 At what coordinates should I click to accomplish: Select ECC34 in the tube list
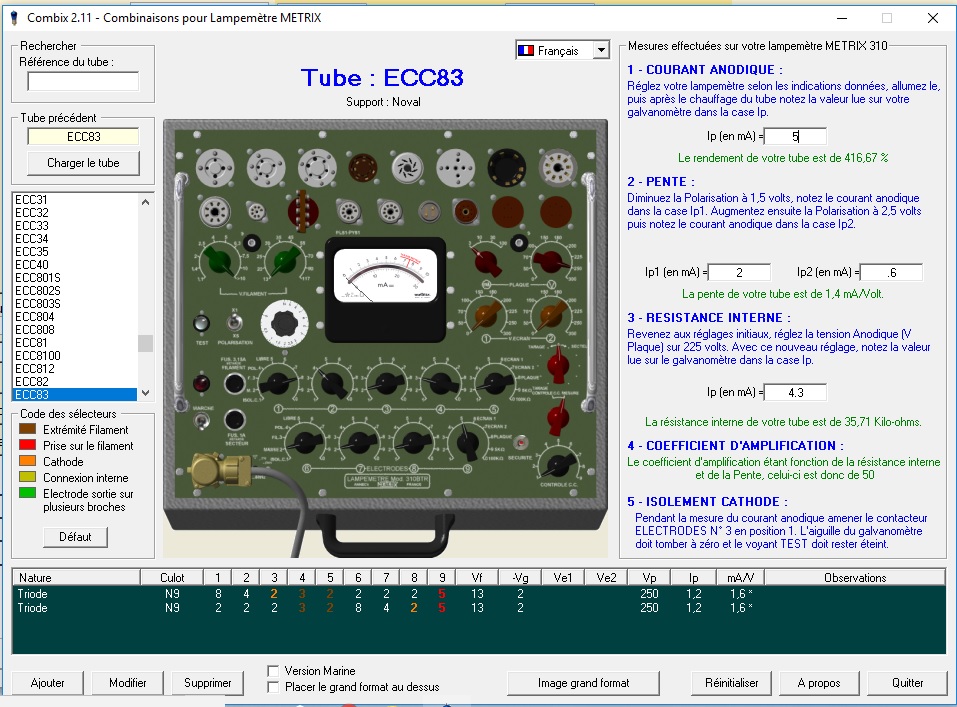tap(75, 239)
